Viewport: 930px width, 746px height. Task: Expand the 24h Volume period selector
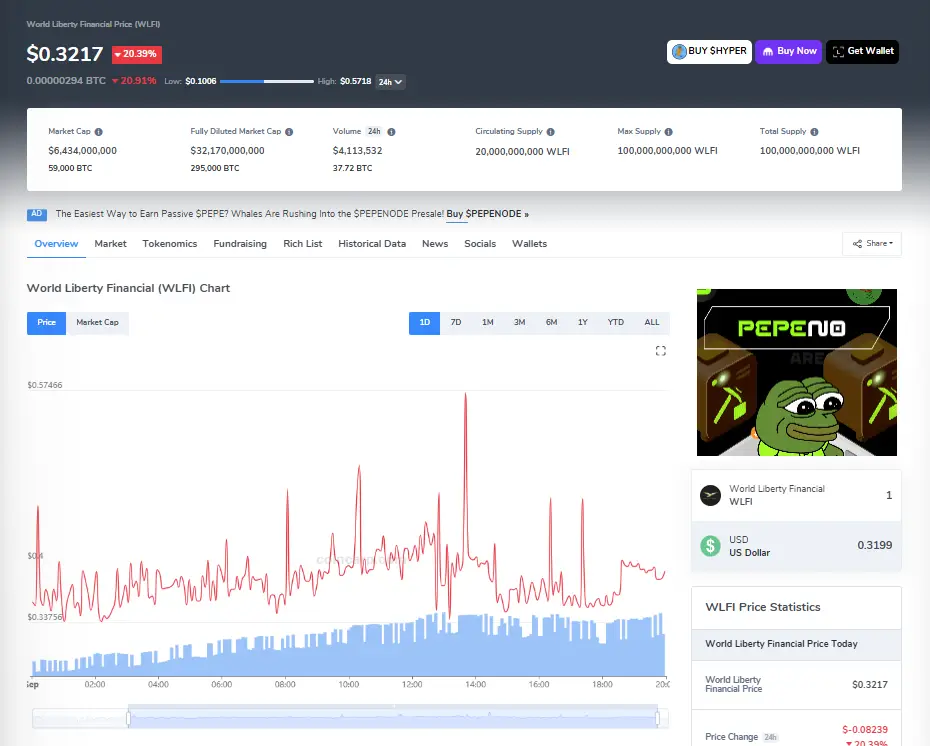coord(373,132)
